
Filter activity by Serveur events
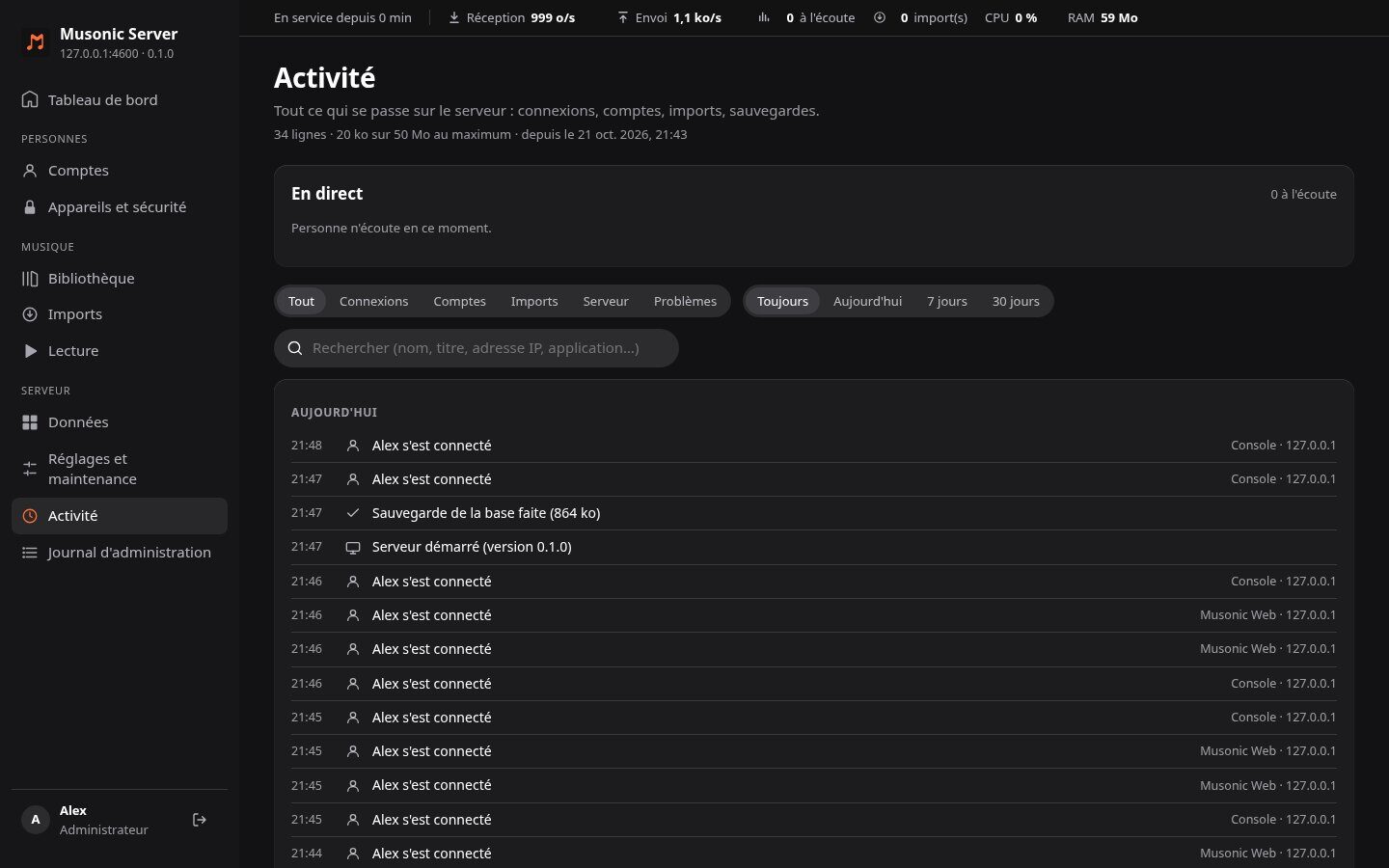(606, 301)
